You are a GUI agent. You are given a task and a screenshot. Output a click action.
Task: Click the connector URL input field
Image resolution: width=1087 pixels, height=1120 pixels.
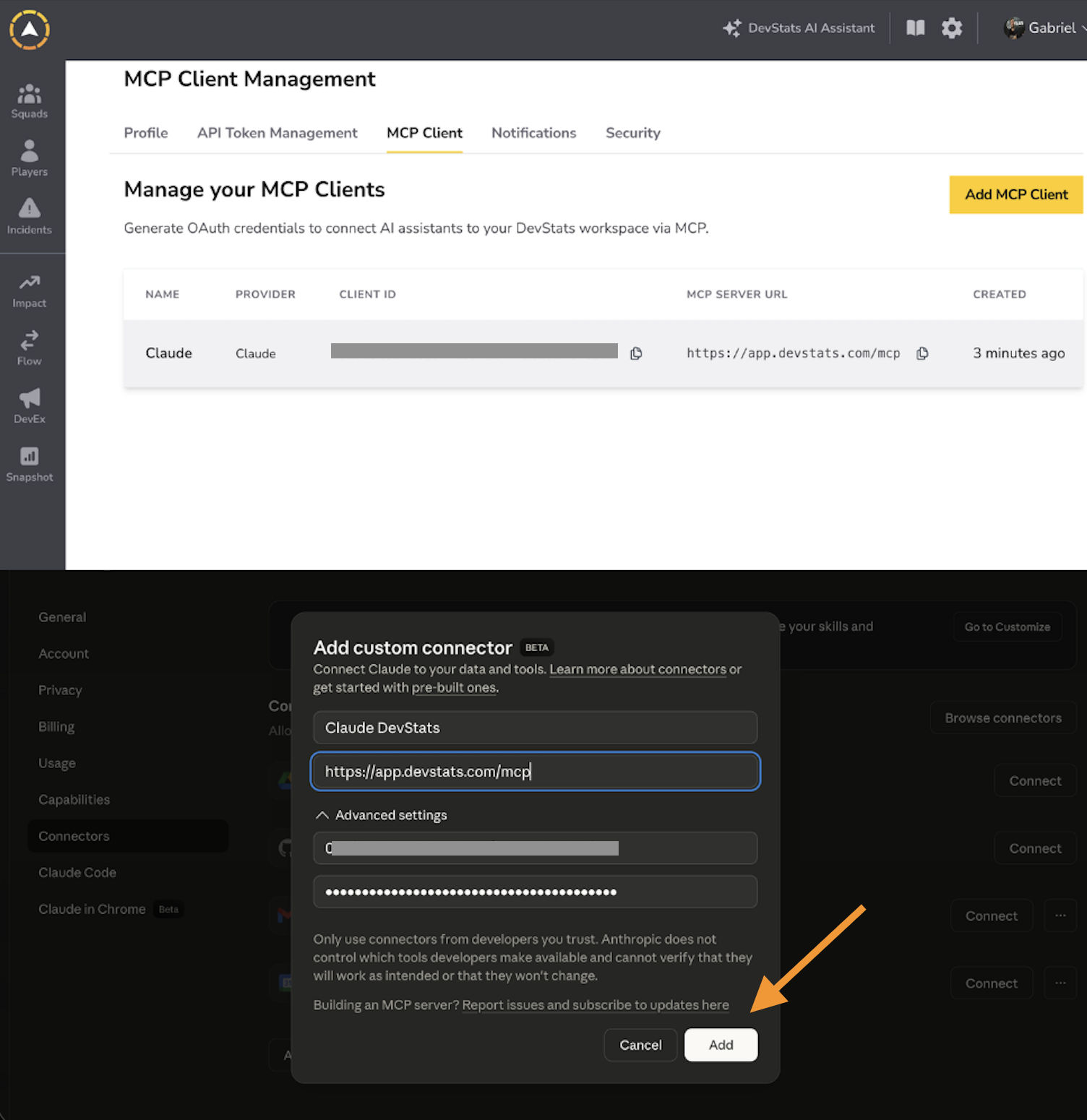click(x=536, y=771)
